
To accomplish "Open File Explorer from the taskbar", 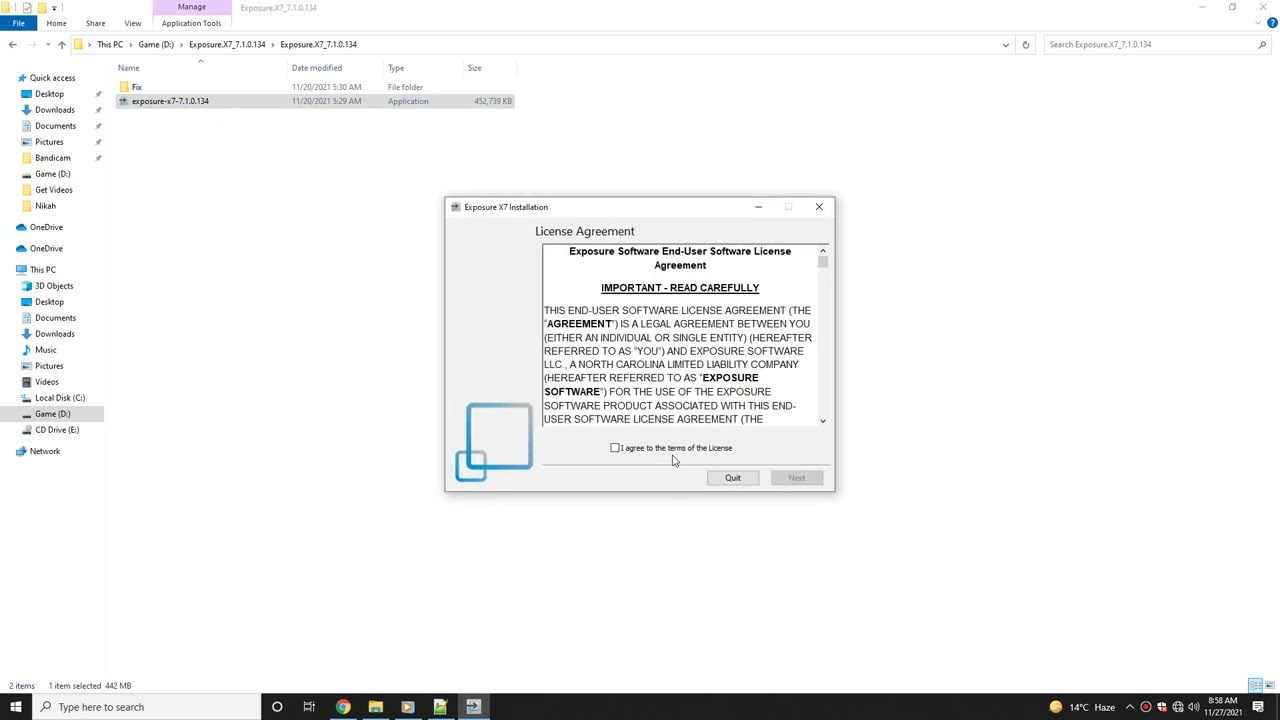I will pos(375,707).
